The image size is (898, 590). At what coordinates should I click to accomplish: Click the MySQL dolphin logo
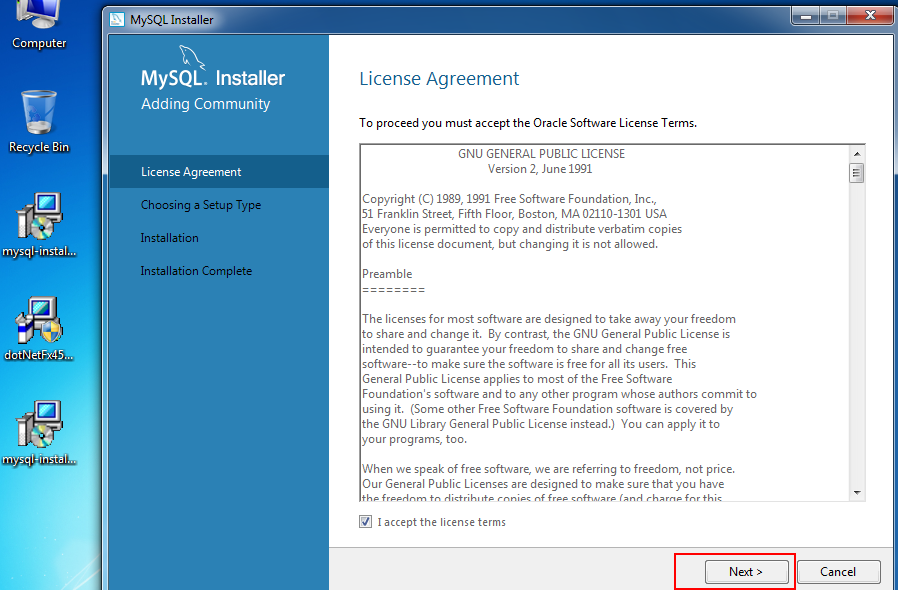coord(191,57)
